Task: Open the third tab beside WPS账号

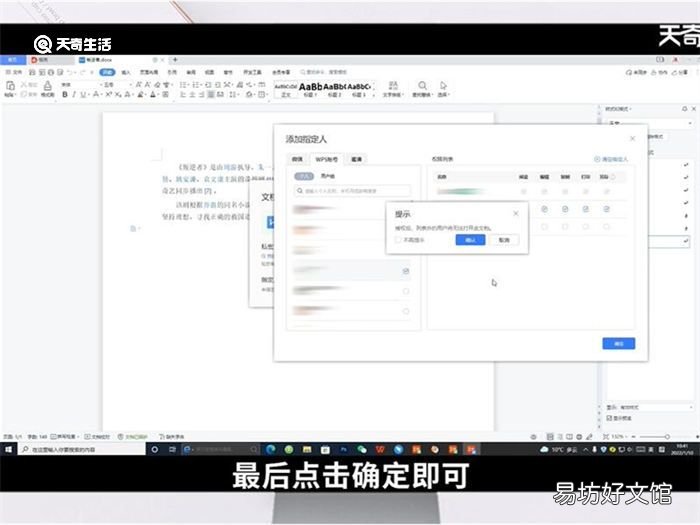Action: [356, 159]
